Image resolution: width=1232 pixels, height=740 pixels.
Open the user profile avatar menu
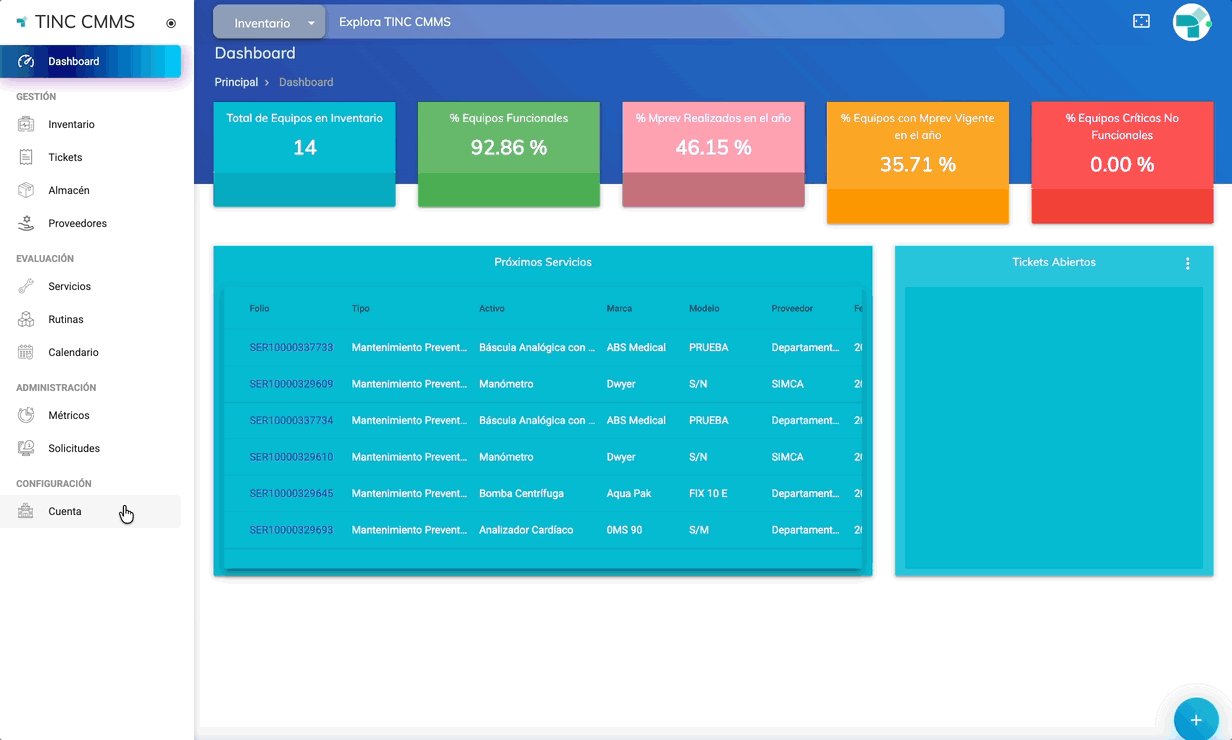(x=1191, y=22)
